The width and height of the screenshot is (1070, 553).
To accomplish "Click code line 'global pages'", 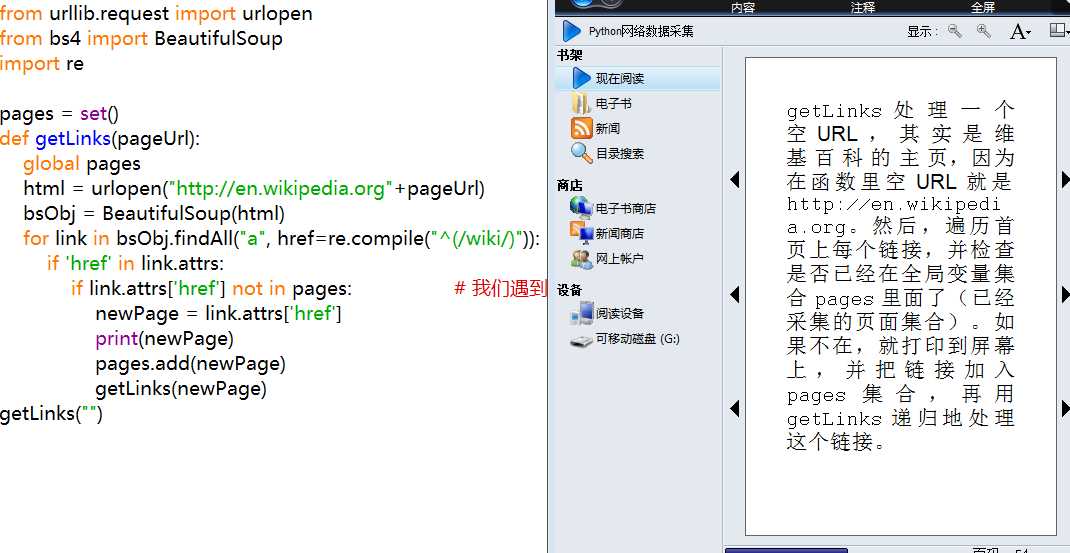I will pos(82,164).
